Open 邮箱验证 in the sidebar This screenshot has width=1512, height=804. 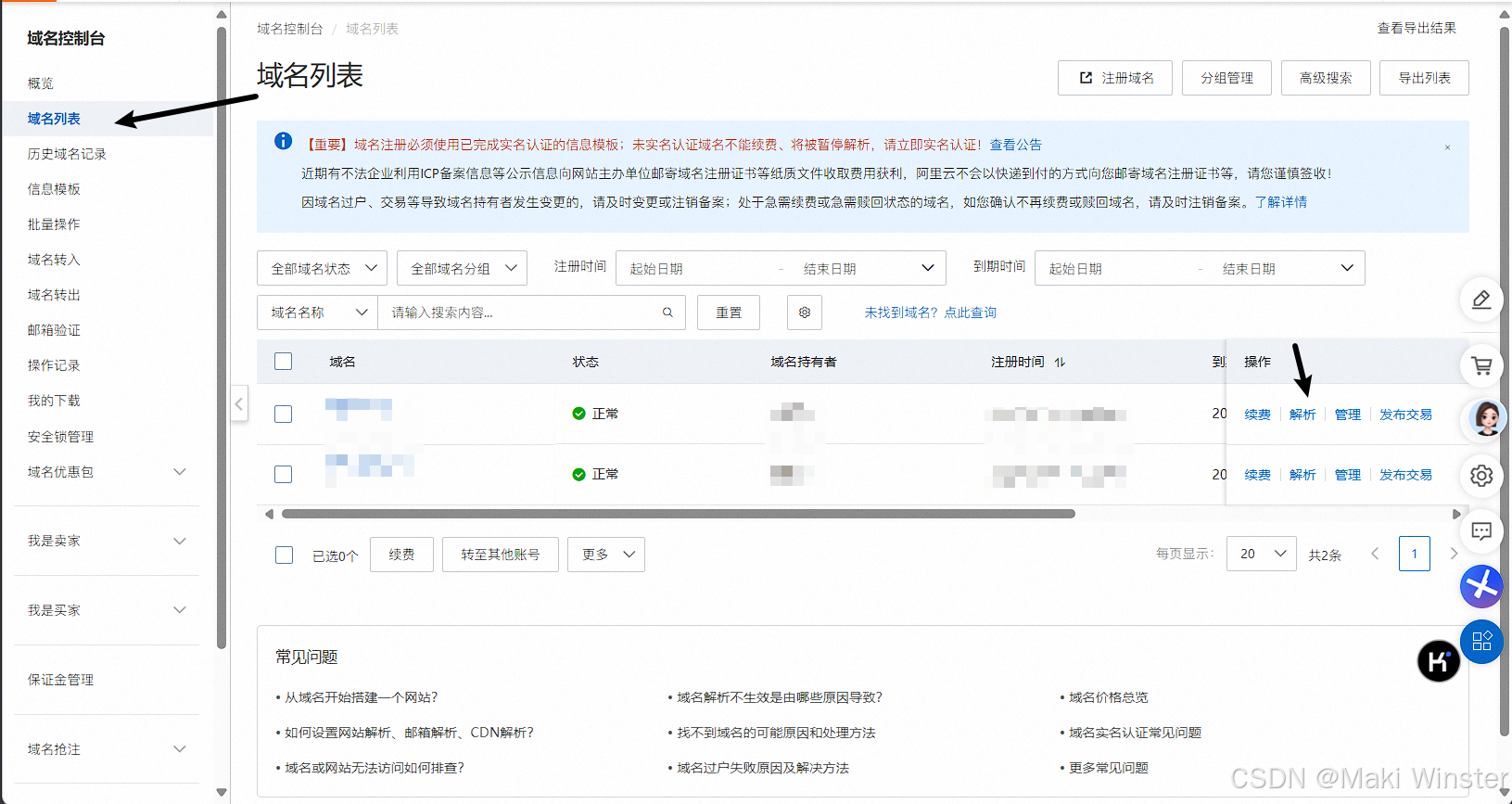[x=54, y=330]
